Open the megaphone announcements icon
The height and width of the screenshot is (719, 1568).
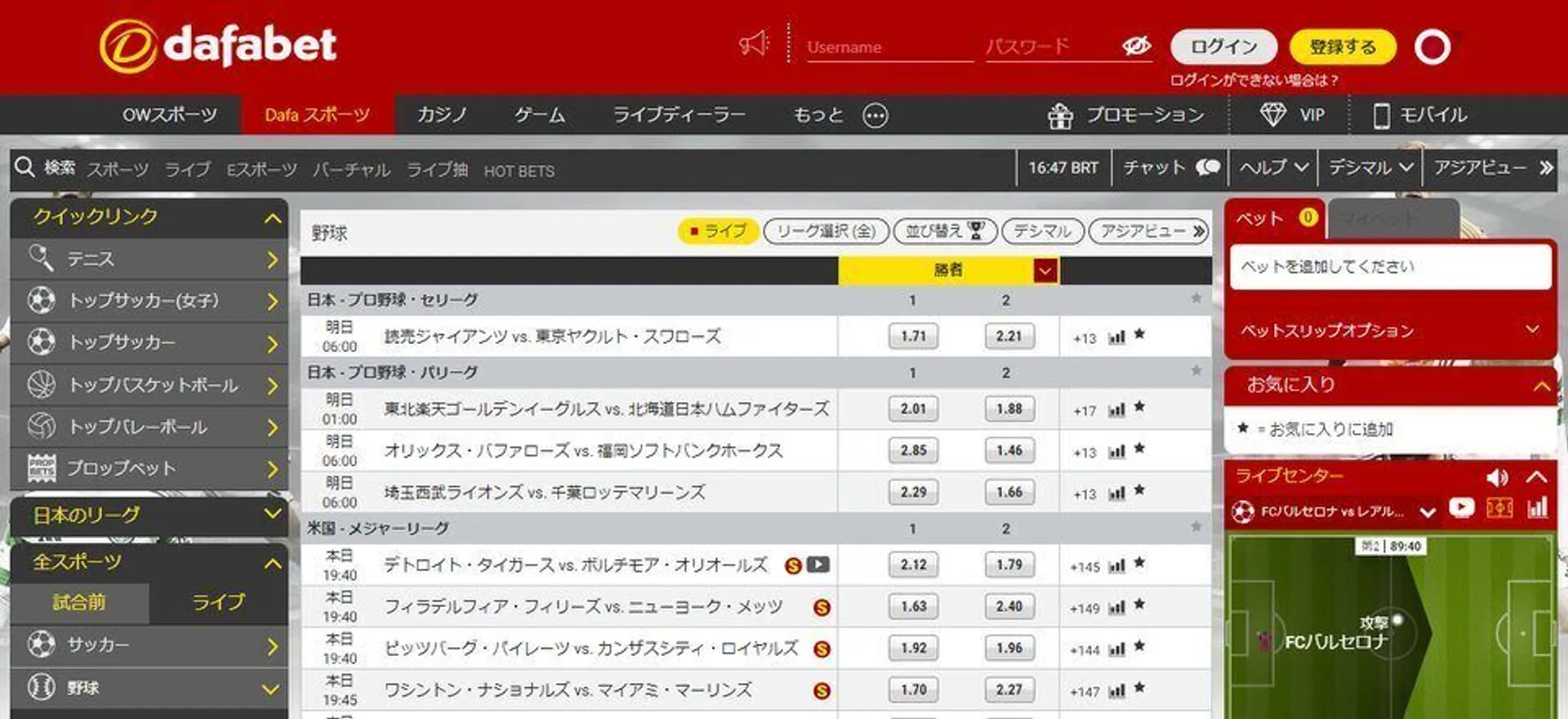click(754, 43)
